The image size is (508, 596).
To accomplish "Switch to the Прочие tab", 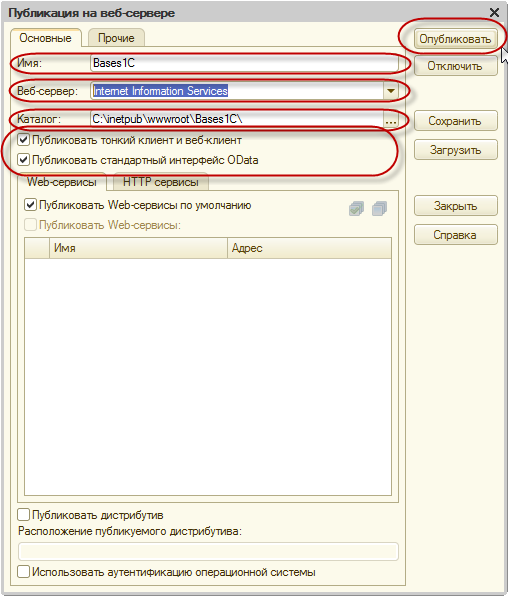I will click(116, 38).
